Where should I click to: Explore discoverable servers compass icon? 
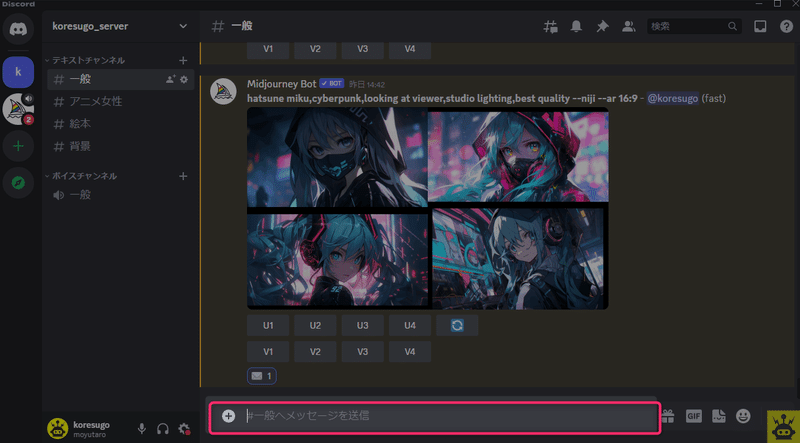(18, 183)
